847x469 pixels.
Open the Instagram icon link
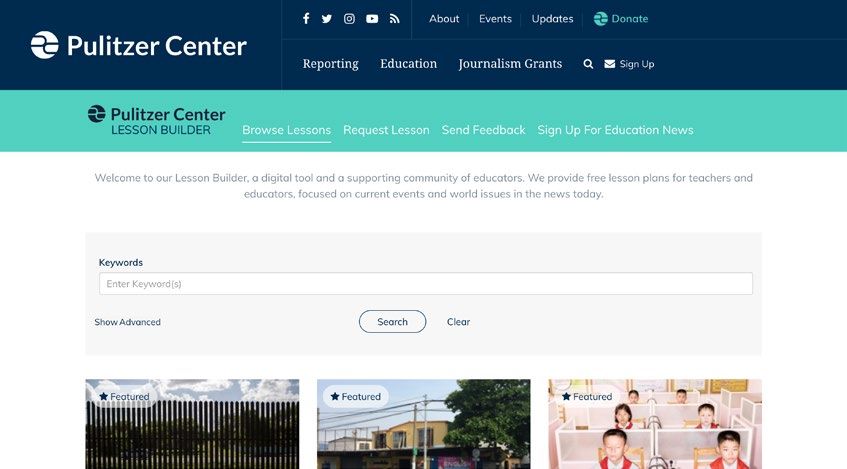pos(349,19)
